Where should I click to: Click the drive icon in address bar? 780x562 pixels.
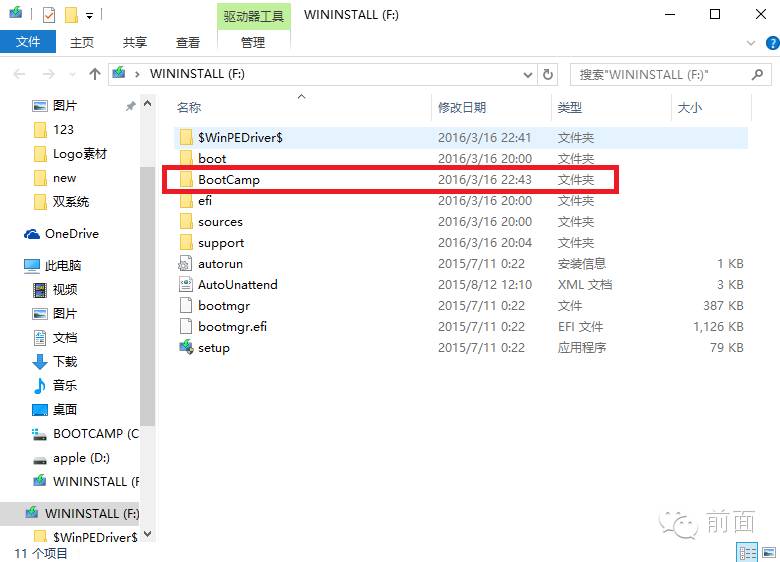[x=119, y=73]
